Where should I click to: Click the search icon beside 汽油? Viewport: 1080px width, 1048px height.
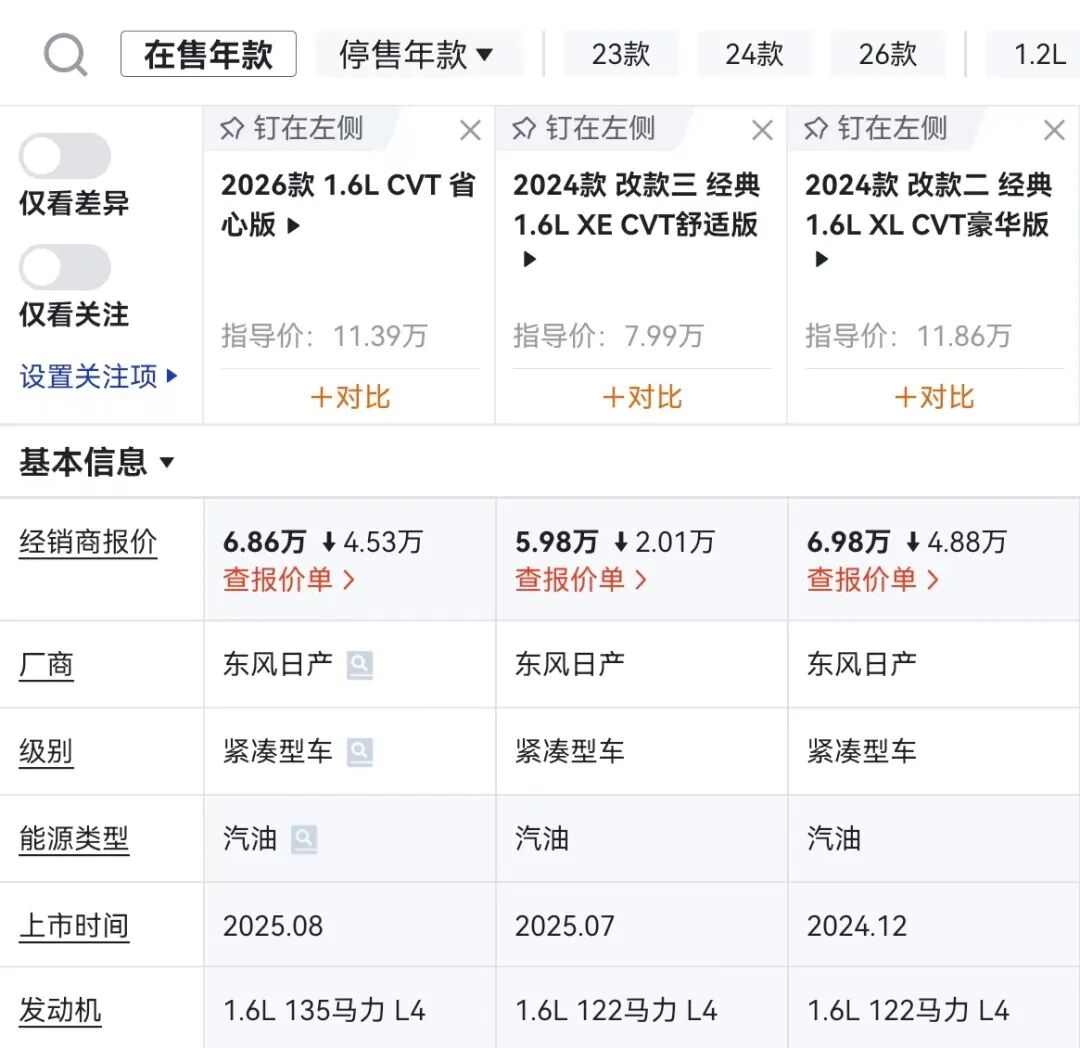(304, 839)
